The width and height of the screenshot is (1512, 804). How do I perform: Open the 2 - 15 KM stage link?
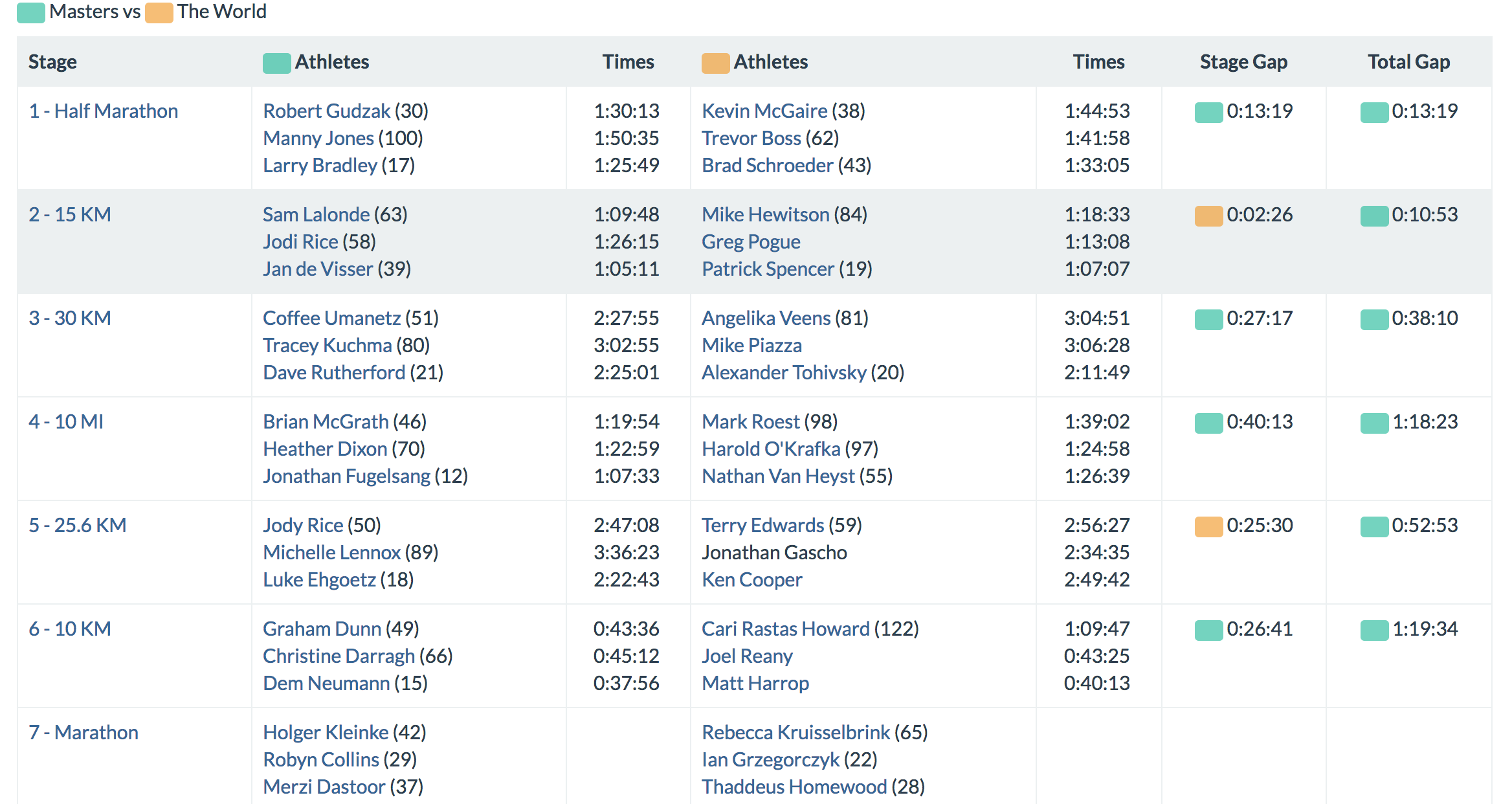coord(69,214)
